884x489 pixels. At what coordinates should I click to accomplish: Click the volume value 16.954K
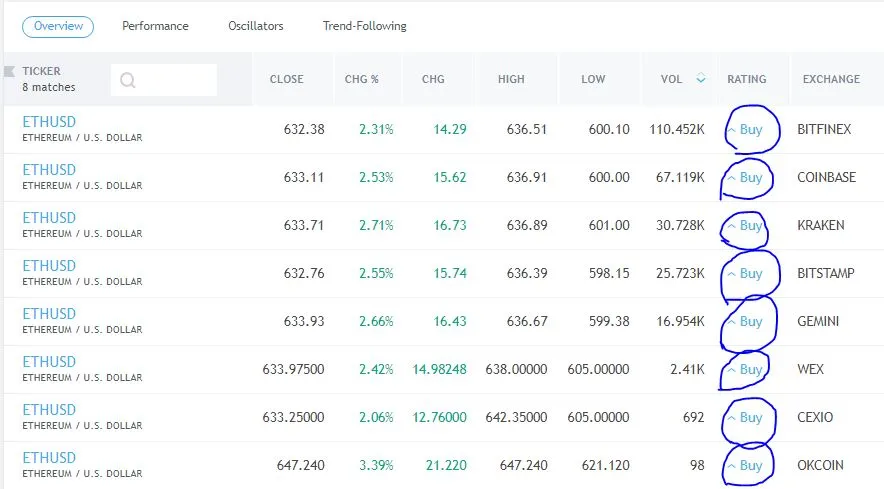point(680,321)
